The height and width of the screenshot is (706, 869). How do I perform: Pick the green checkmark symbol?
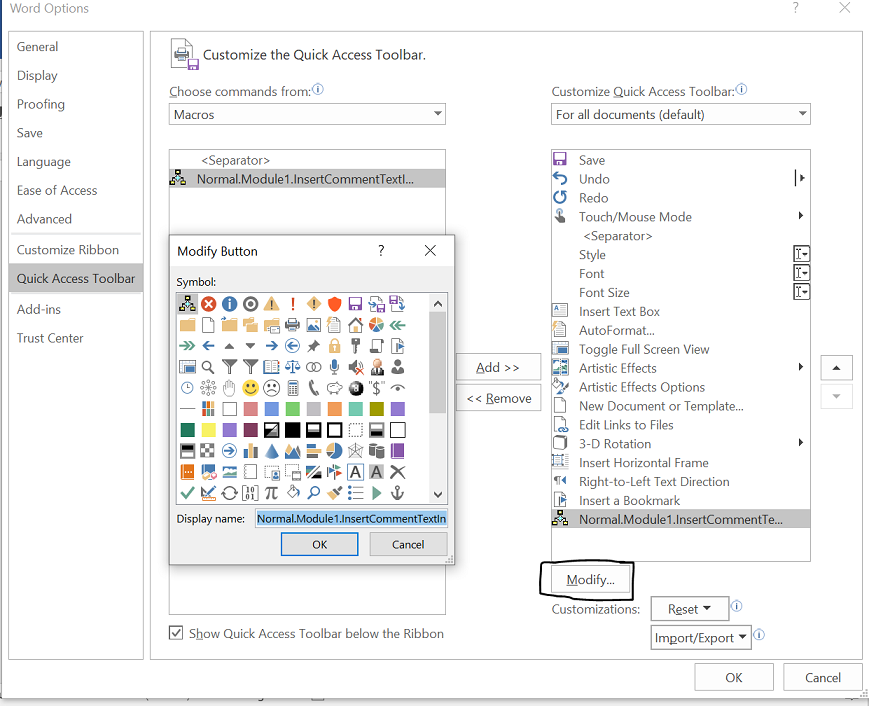pos(187,493)
